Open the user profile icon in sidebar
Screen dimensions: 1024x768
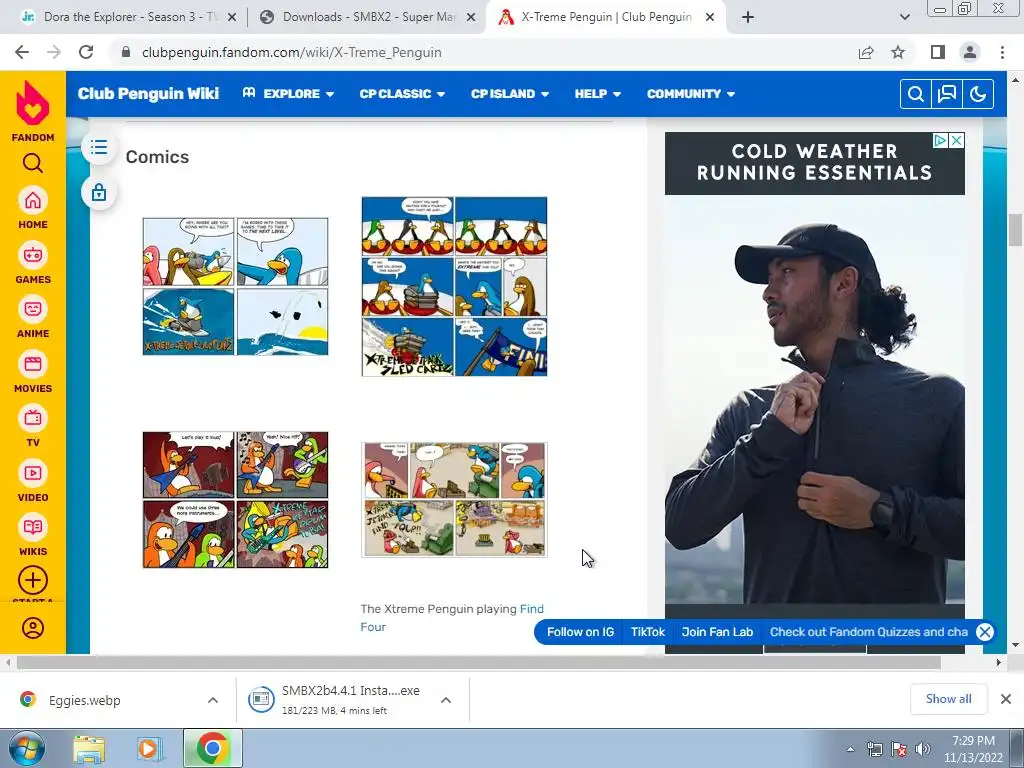[33, 628]
